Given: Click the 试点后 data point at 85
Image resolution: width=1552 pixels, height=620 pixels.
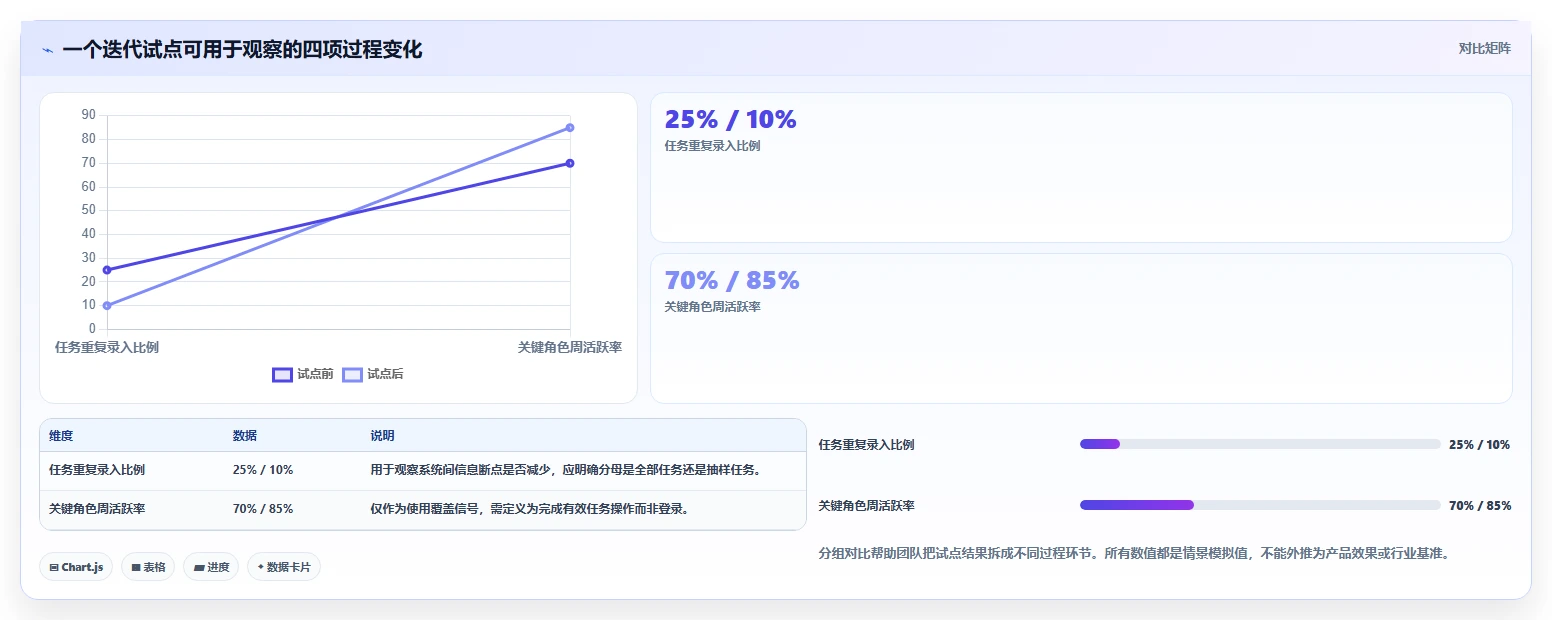Looking at the screenshot, I should pyautogui.click(x=570, y=127).
